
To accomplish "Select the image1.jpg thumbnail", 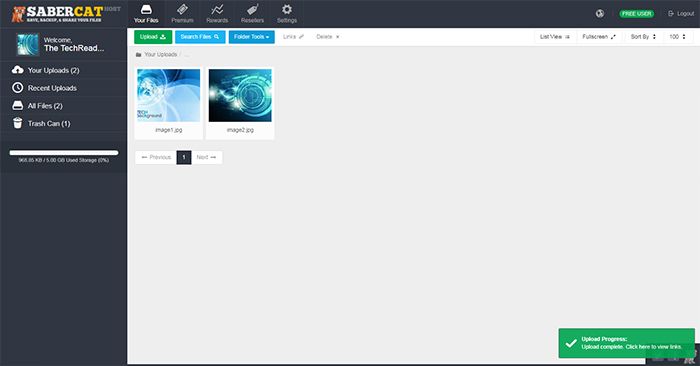I will [169, 95].
